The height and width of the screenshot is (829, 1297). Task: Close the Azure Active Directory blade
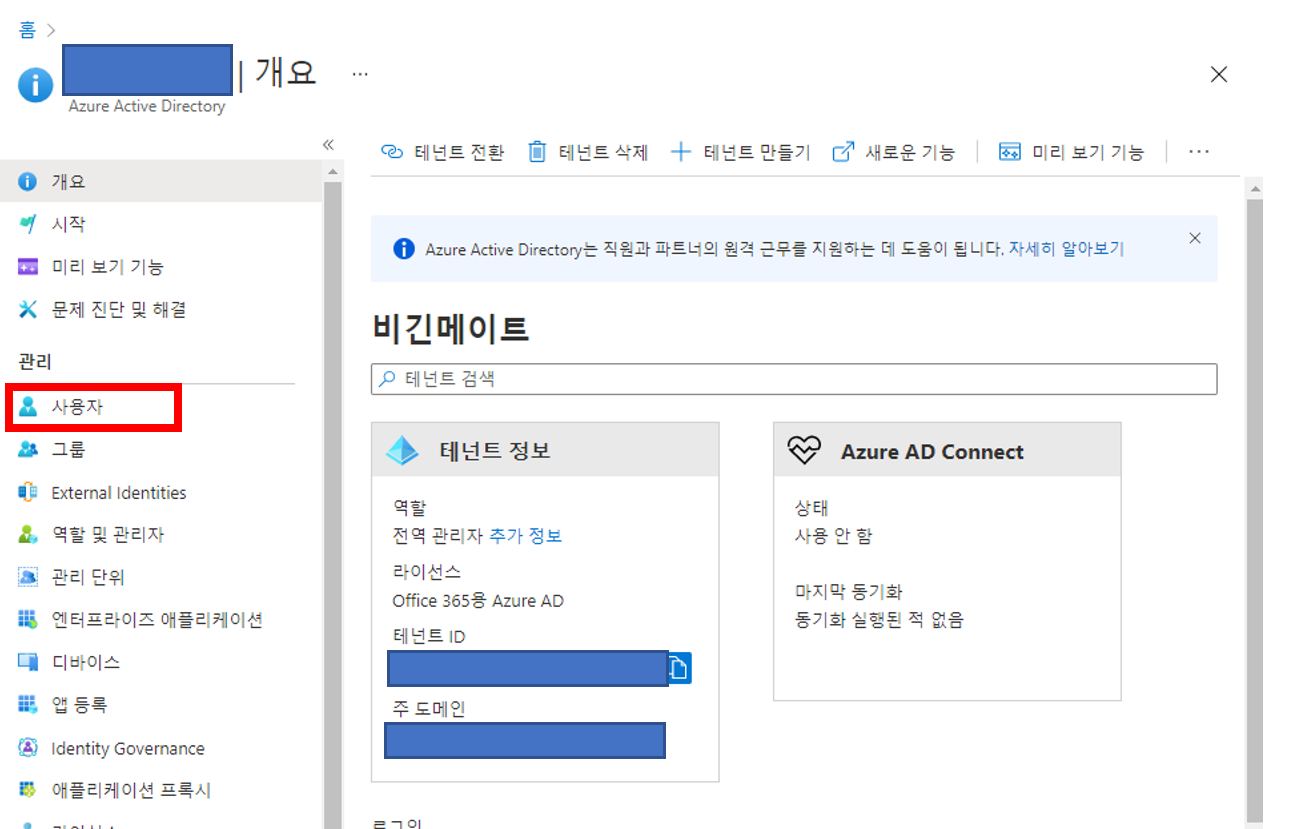(1219, 74)
